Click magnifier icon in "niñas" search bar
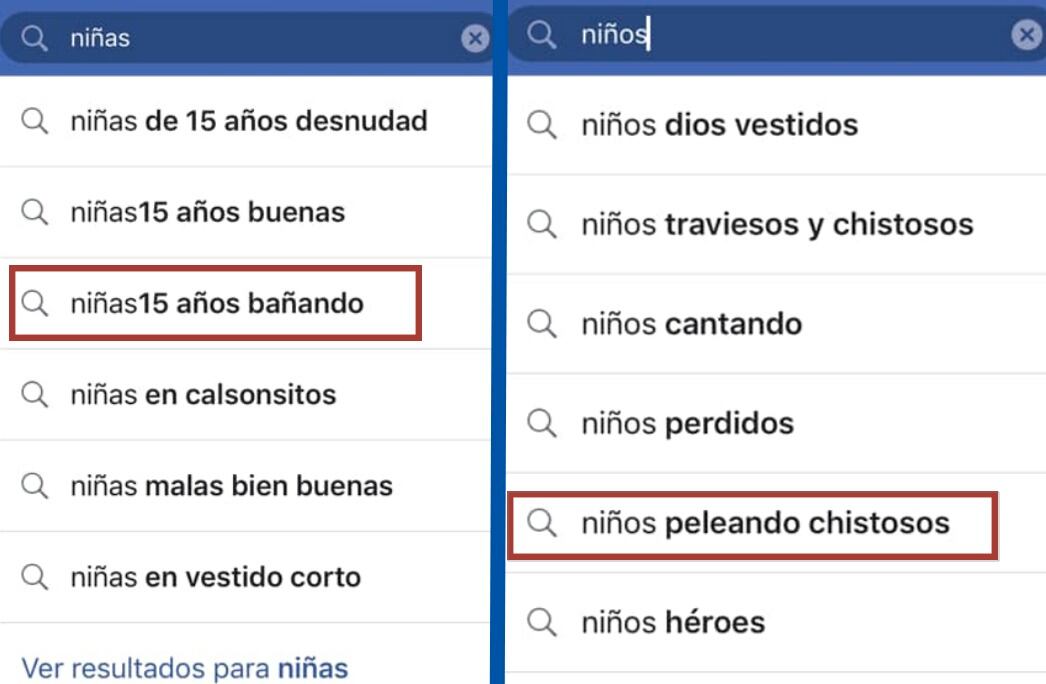Screen dimensions: 1046x684 [x=35, y=39]
